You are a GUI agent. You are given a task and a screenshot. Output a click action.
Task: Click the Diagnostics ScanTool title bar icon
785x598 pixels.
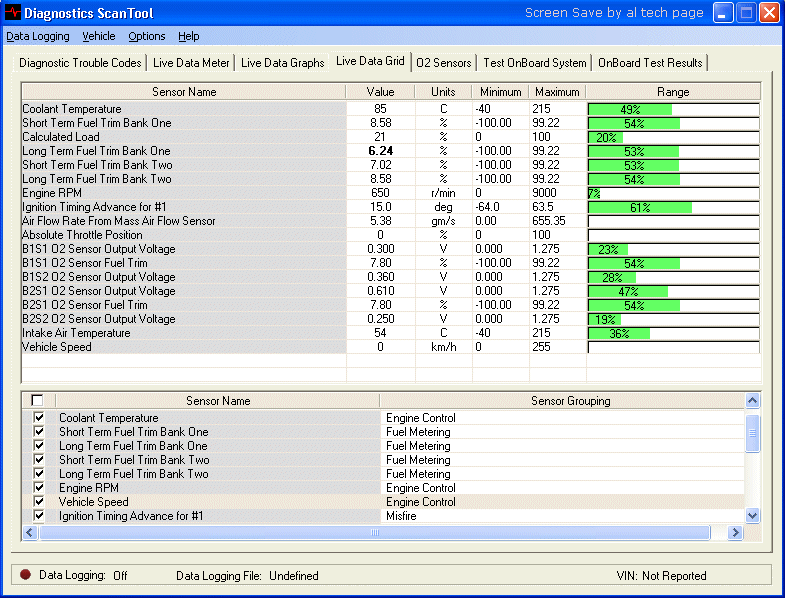click(x=13, y=13)
